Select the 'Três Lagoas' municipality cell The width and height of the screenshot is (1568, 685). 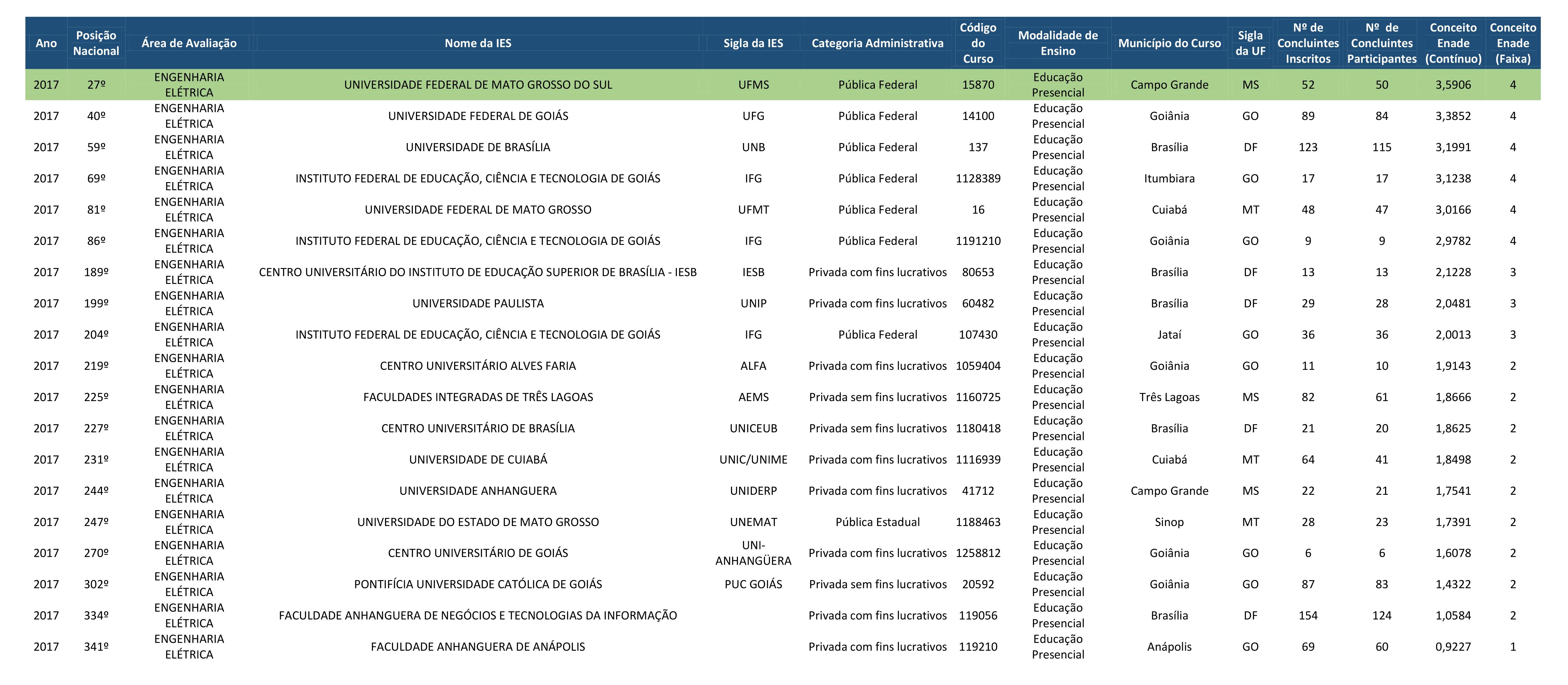point(1169,397)
